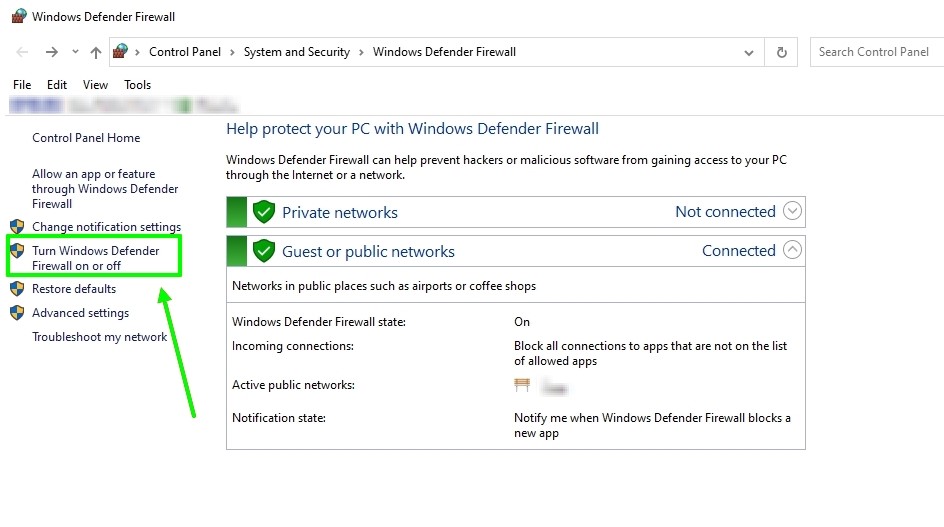Click shield icon beside Advanced settings
Screen dimensions: 944x527
(17, 313)
